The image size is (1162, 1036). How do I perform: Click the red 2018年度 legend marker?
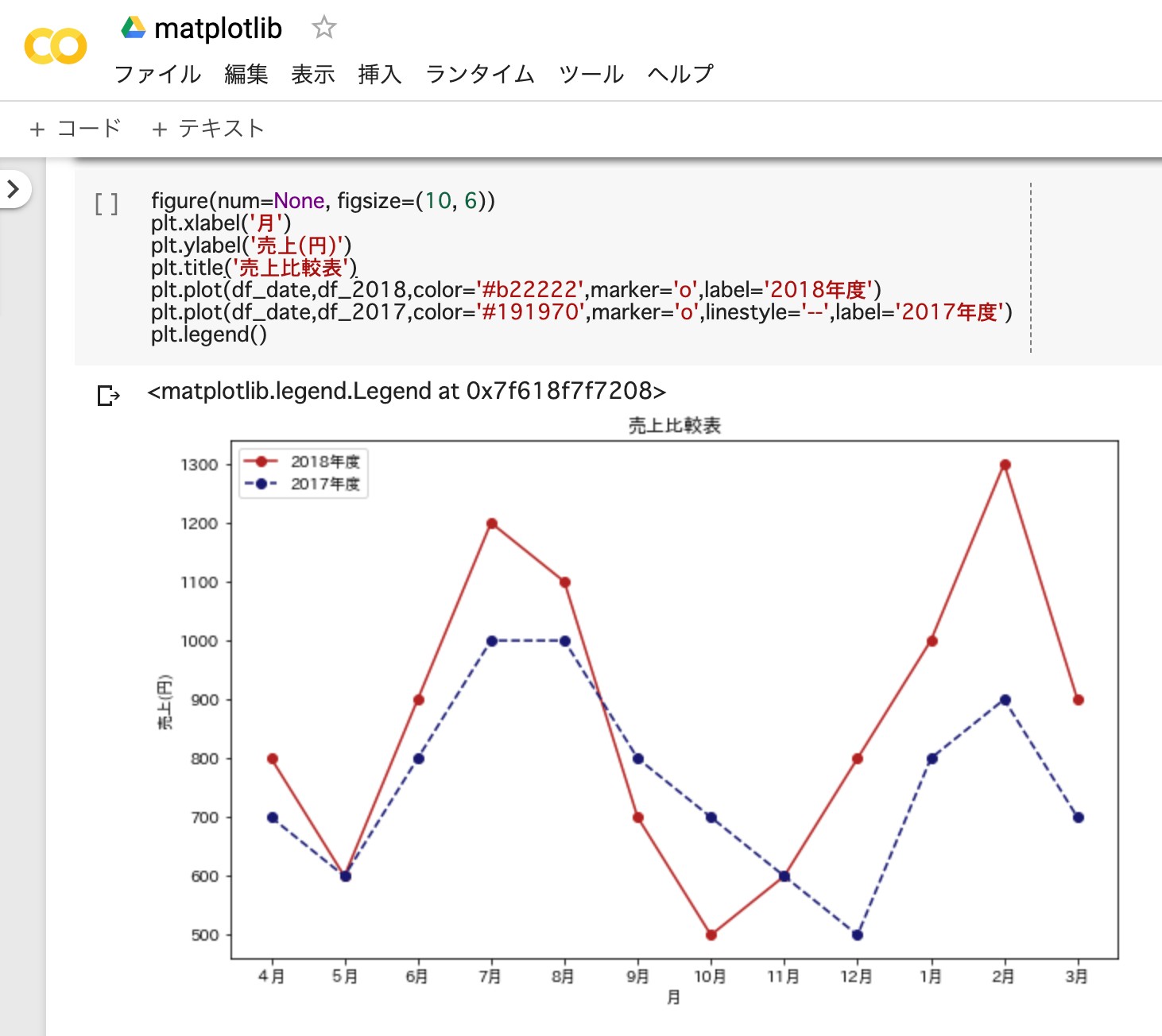tap(261, 462)
